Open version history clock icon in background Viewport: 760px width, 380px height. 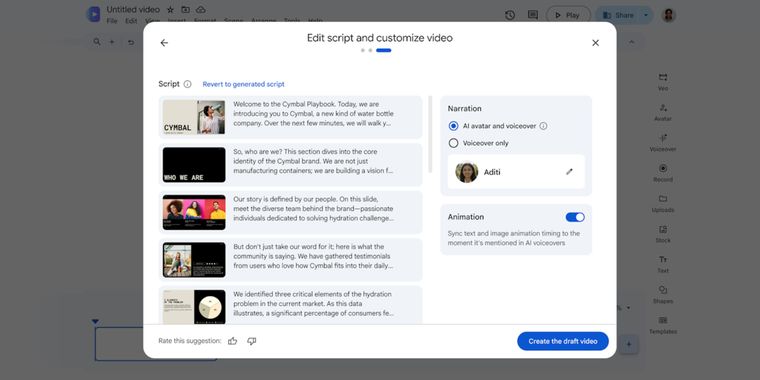pos(510,15)
